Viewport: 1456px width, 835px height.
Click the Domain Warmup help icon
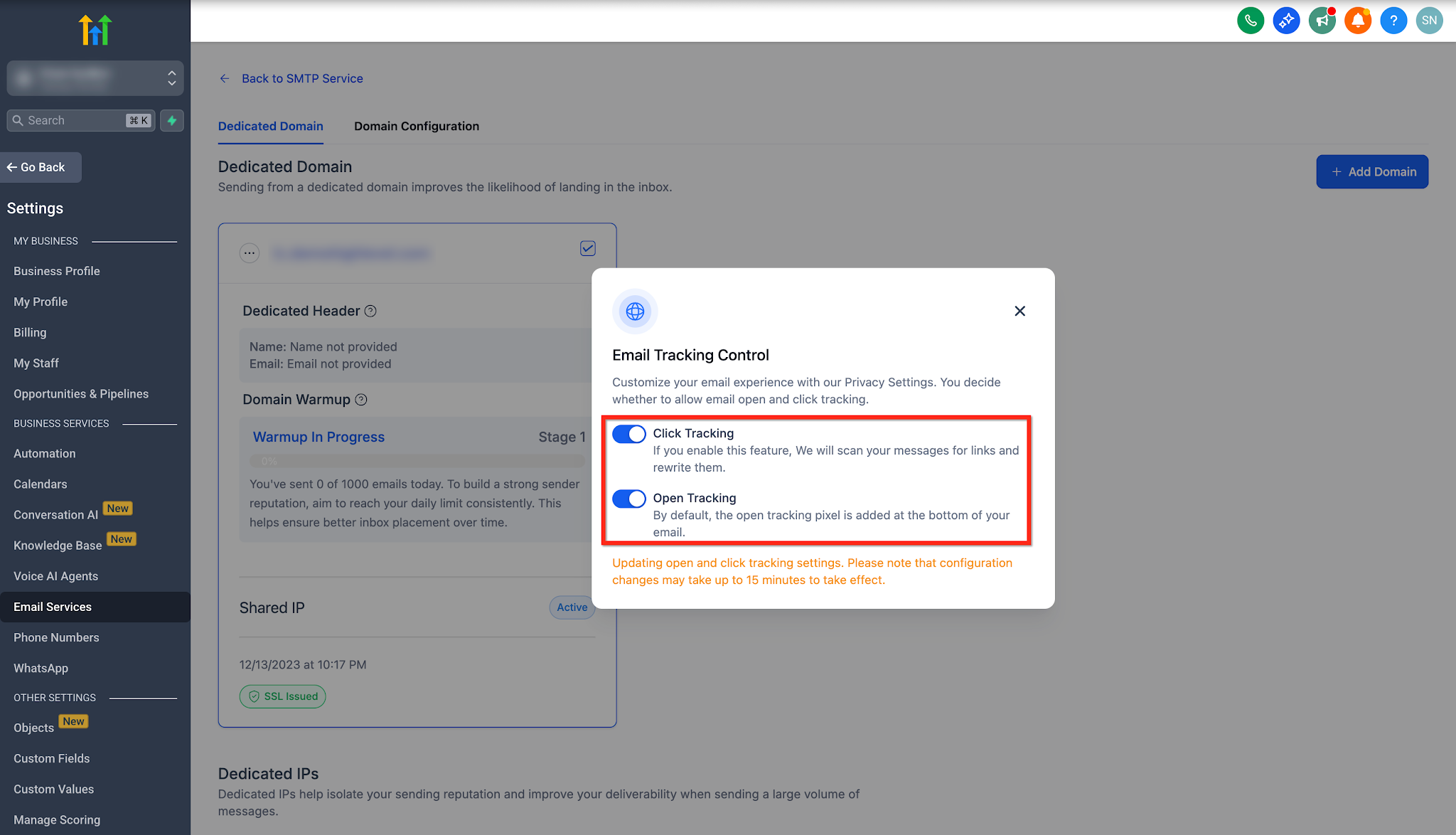click(x=361, y=400)
